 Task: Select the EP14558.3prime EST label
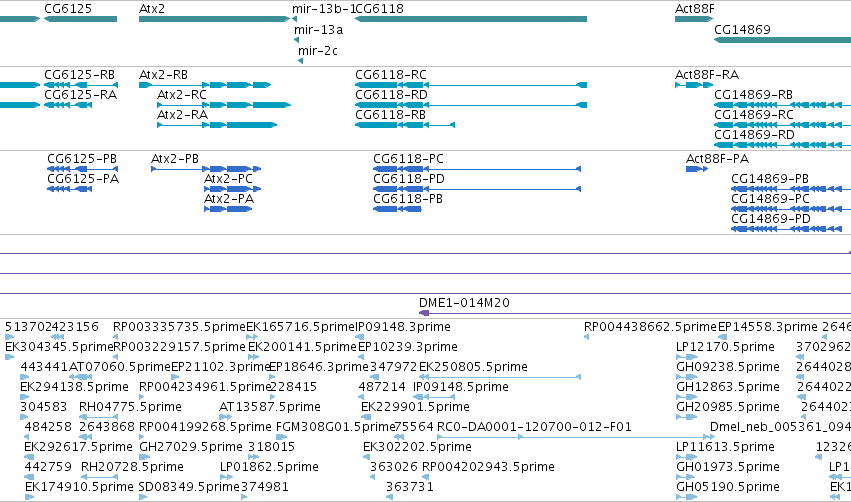point(768,327)
